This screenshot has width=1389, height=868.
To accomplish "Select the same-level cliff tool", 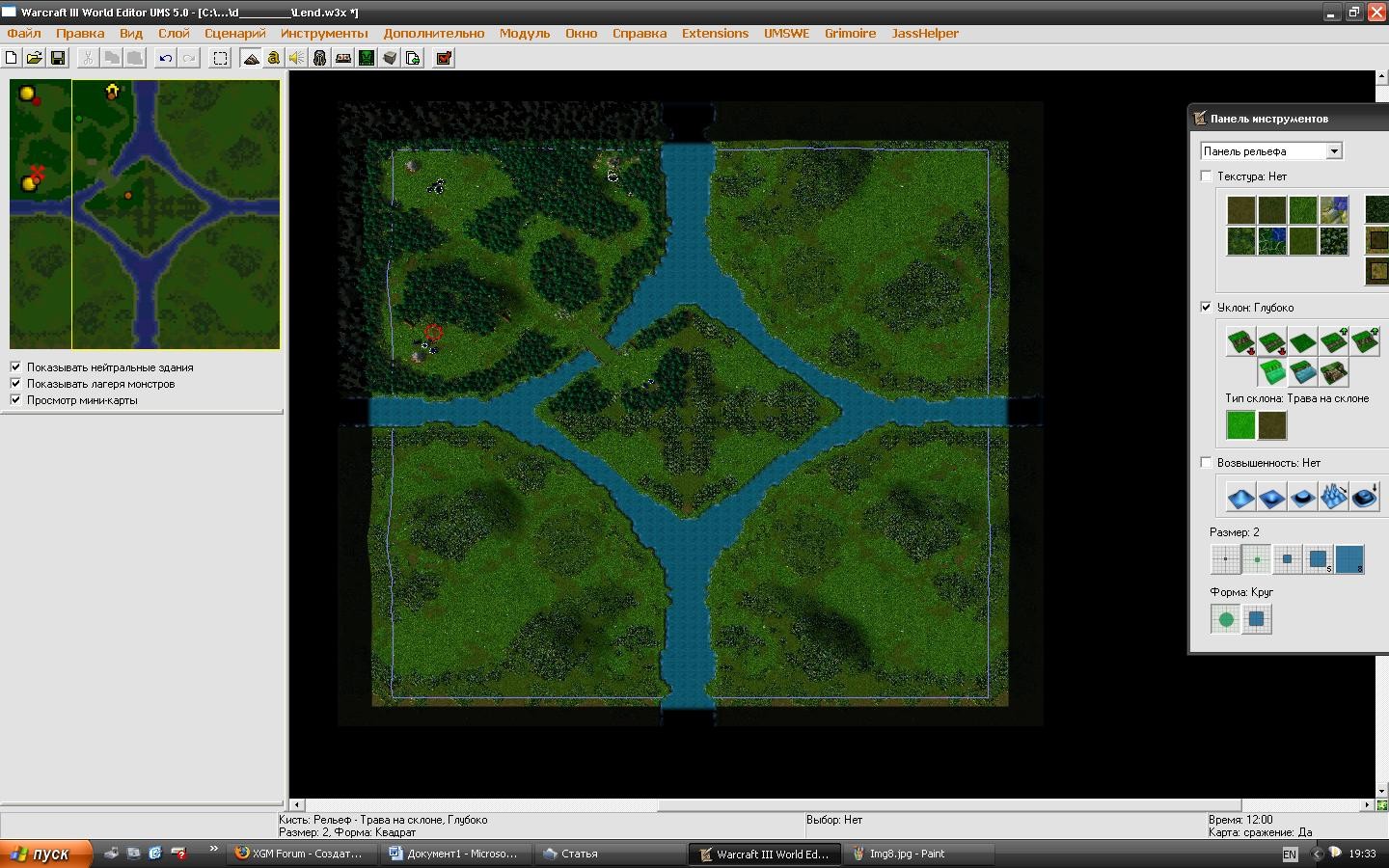I will (1302, 341).
